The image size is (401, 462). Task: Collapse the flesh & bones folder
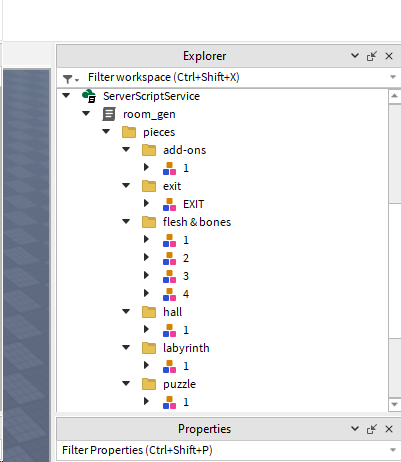[126, 221]
